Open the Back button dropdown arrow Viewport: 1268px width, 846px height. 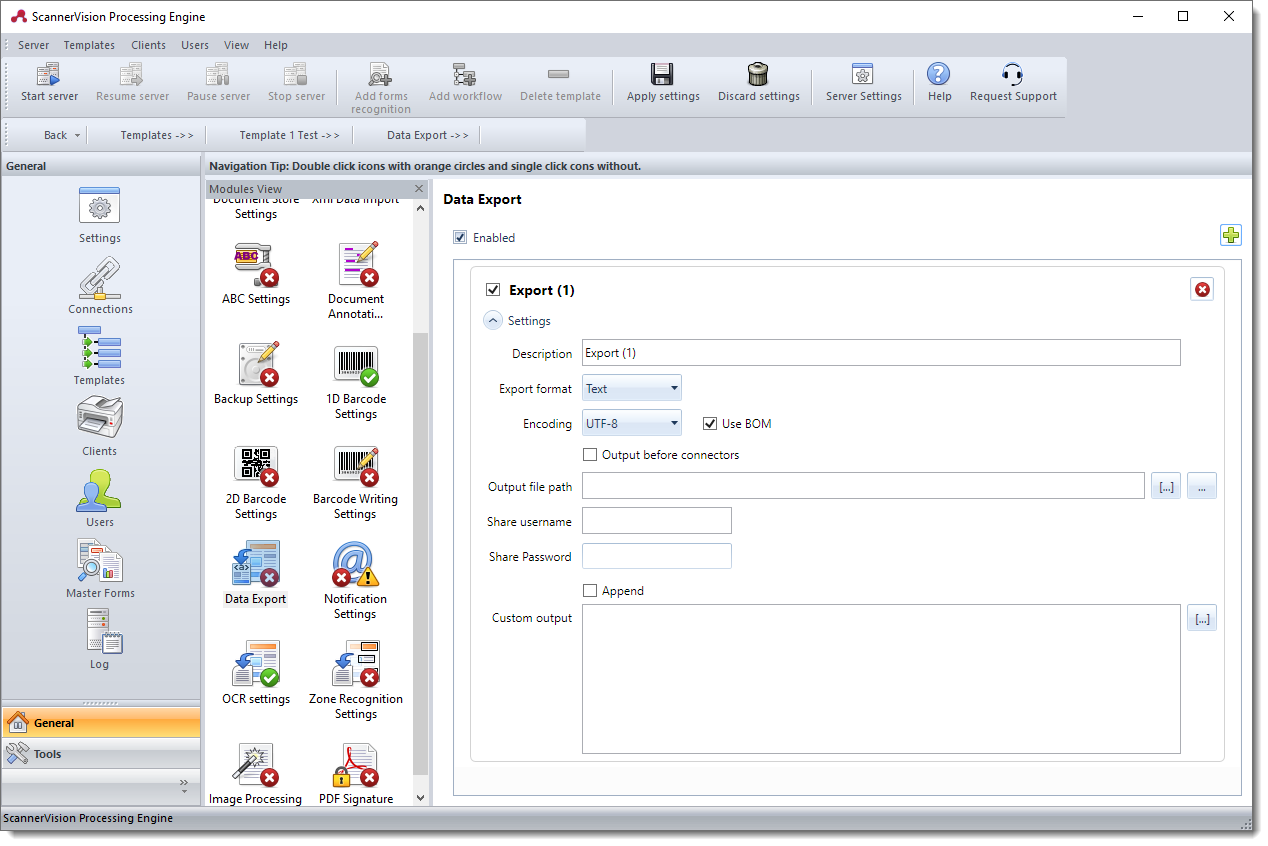tap(78, 136)
